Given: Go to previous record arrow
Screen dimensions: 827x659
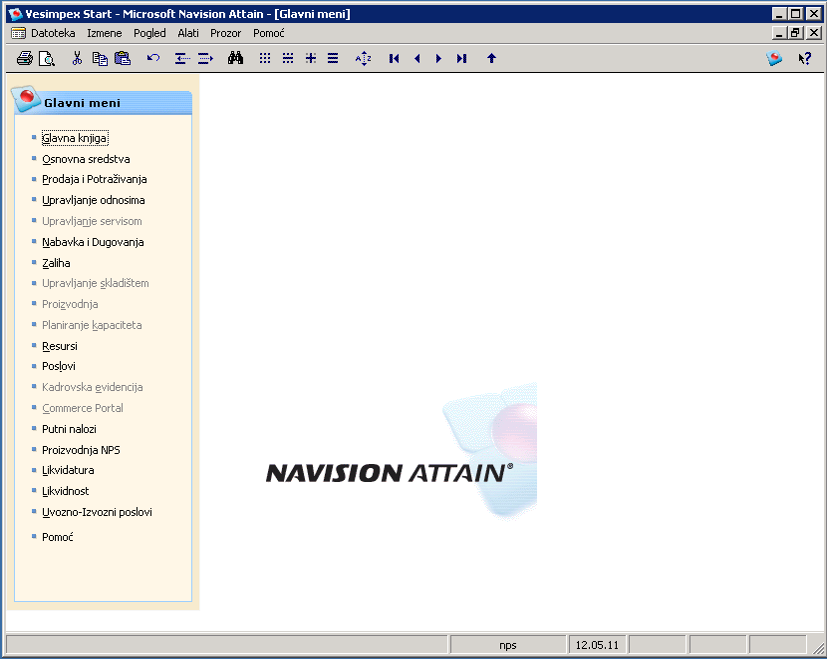Looking at the screenshot, I should click(x=417, y=58).
